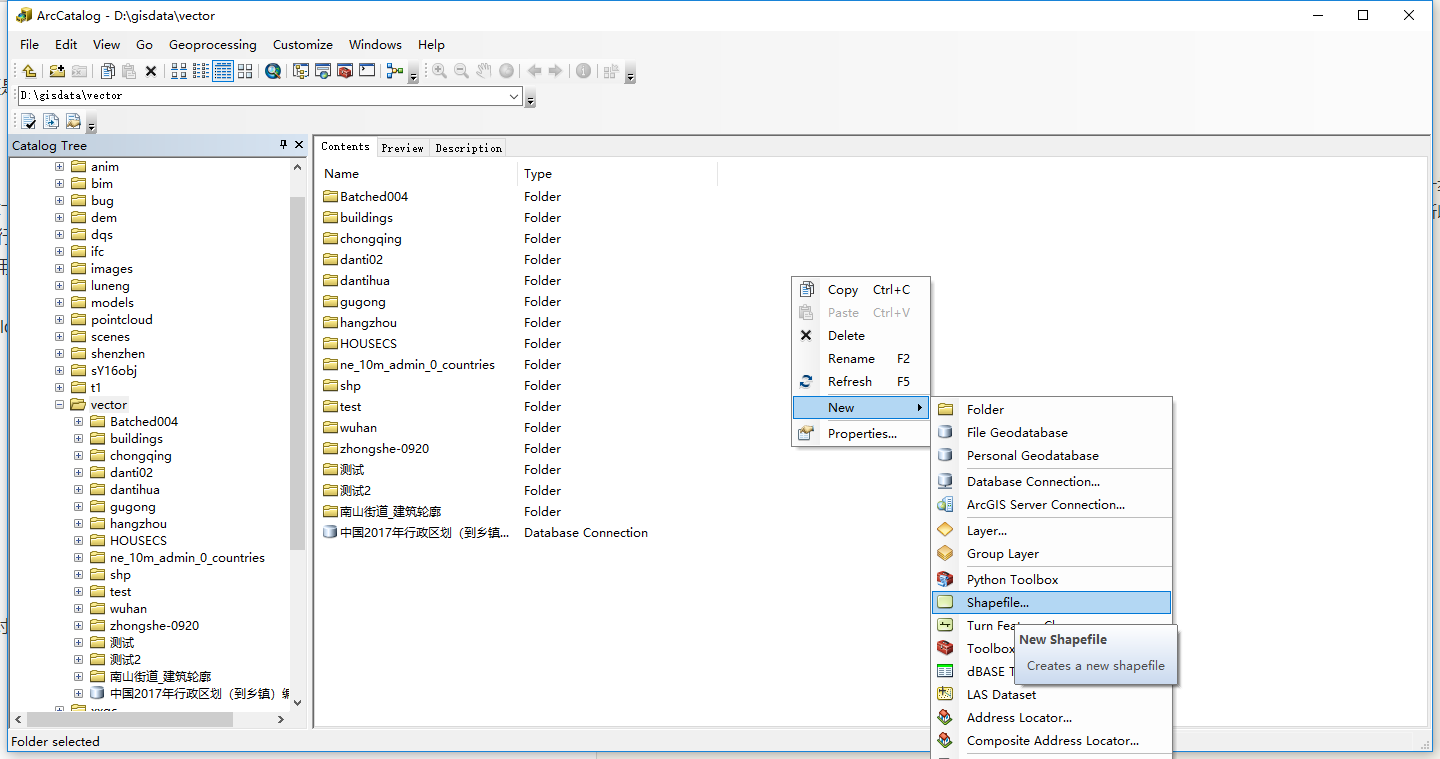Choose Delete from the context menu
1440x759 pixels.
tap(861, 336)
